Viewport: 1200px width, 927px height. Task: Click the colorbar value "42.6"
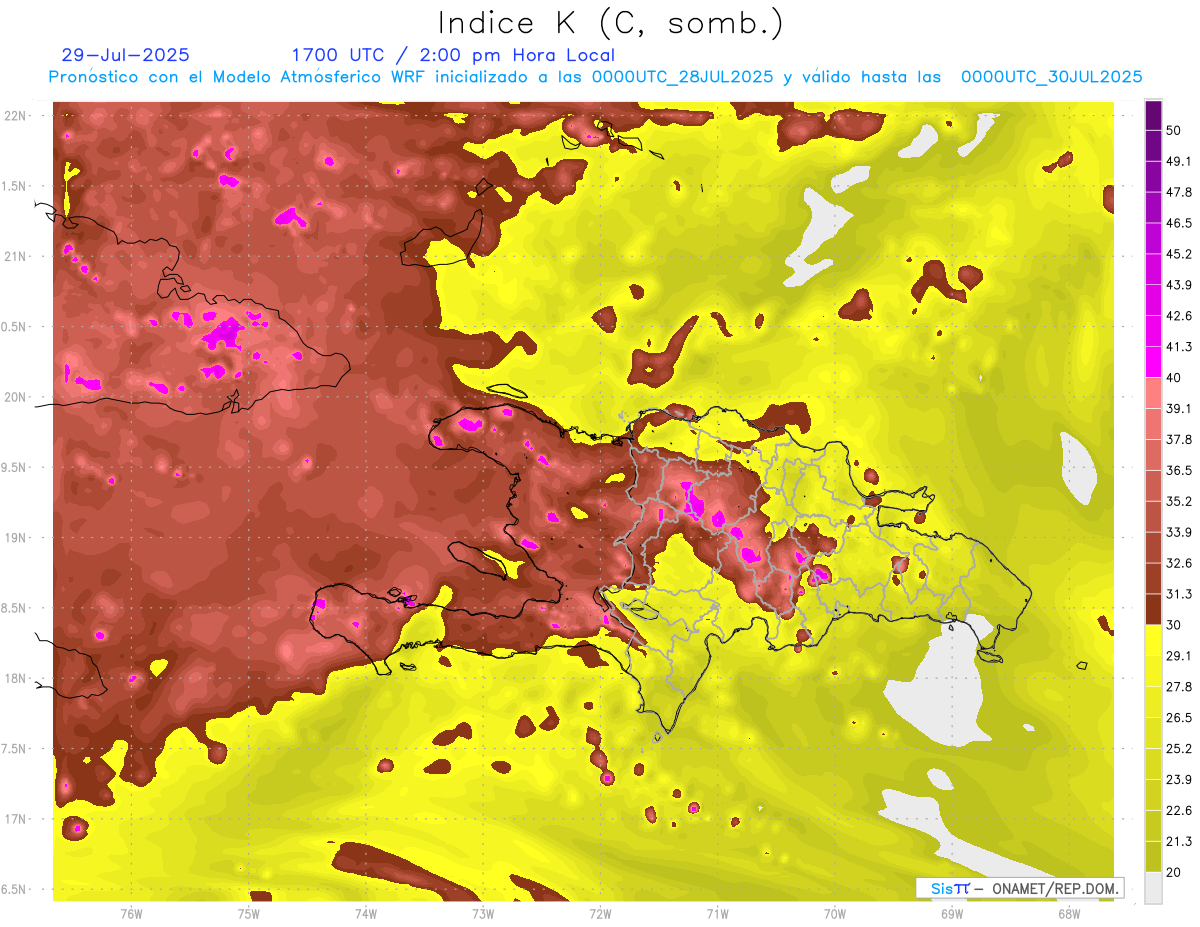pyautogui.click(x=1179, y=316)
